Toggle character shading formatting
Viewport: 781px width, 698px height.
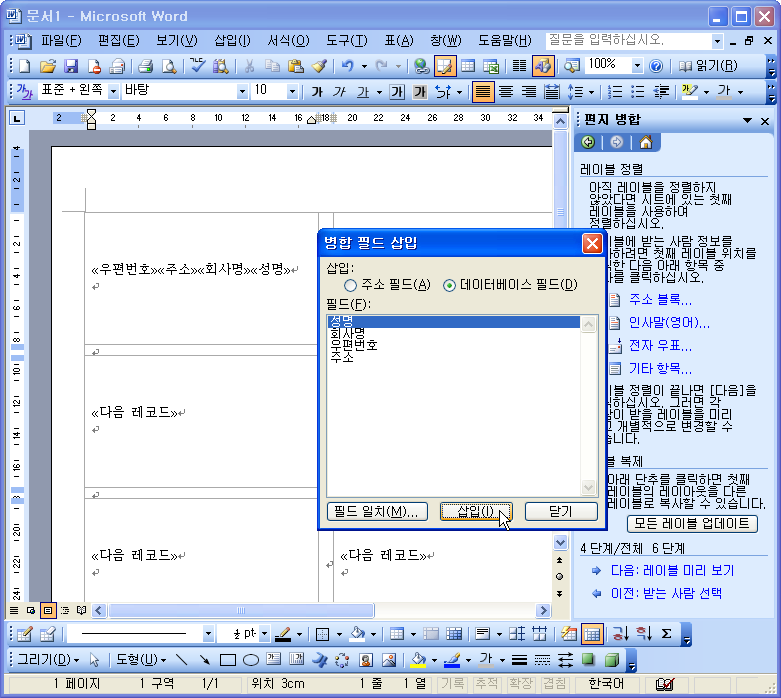[420, 92]
